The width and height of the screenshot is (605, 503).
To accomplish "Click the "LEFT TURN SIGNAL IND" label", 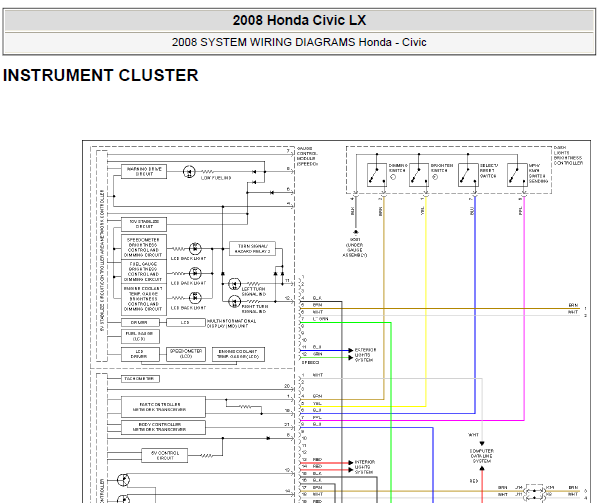I will point(253,292).
